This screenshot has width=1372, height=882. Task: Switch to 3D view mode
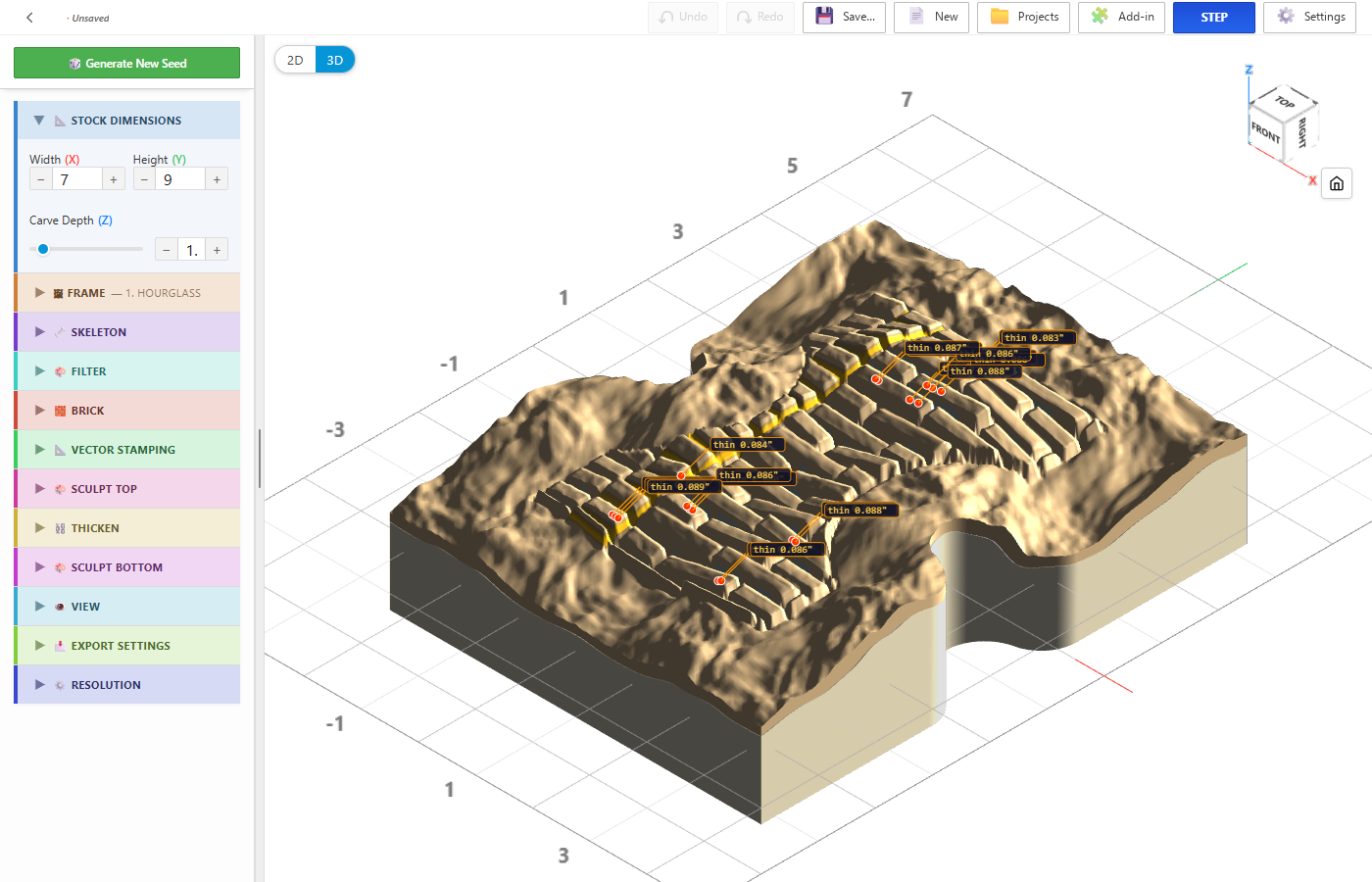click(335, 60)
